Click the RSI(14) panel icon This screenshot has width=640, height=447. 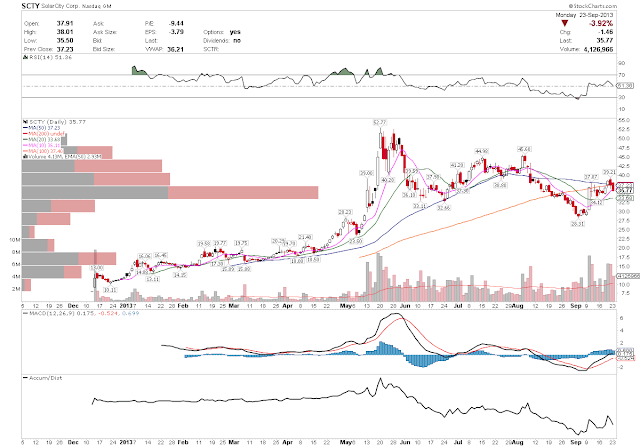pos(25,58)
